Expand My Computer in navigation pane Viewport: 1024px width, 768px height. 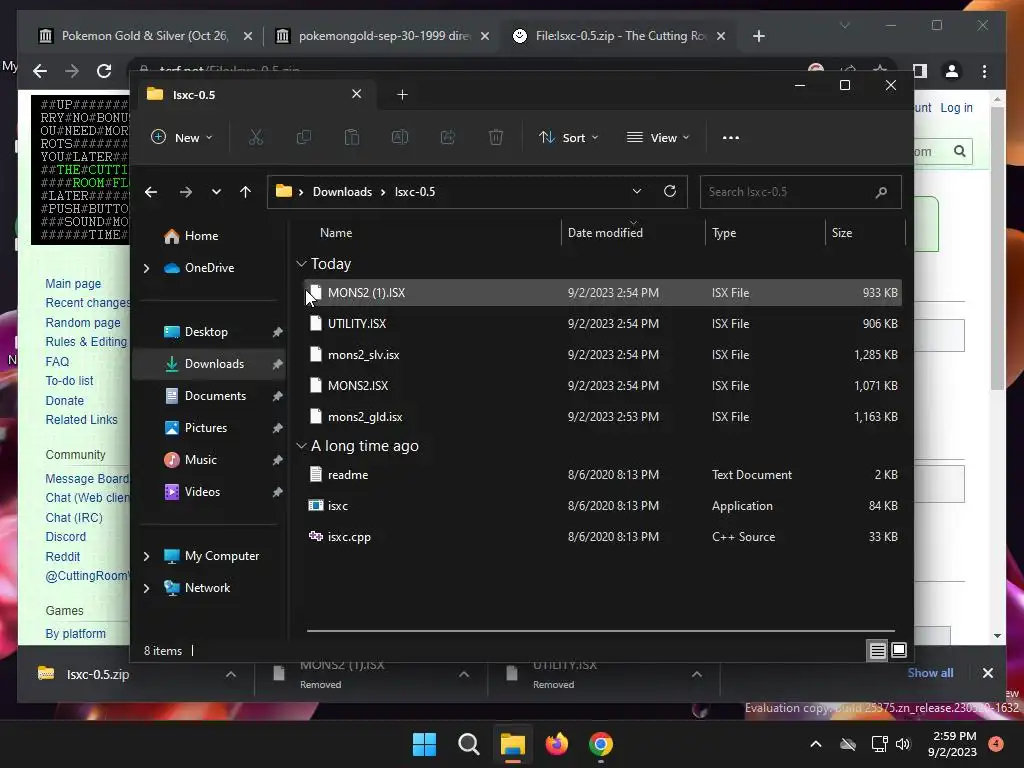146,556
